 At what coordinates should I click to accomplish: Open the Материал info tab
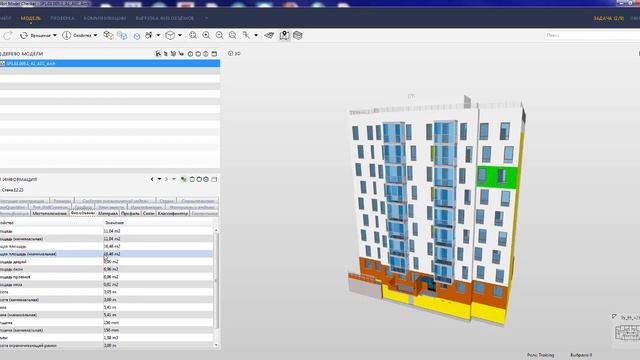pos(108,213)
